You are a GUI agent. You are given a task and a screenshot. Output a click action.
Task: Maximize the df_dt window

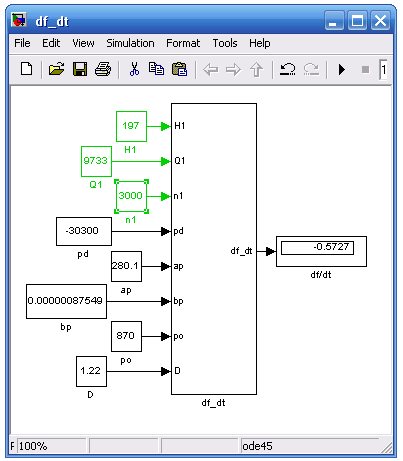(357, 20)
